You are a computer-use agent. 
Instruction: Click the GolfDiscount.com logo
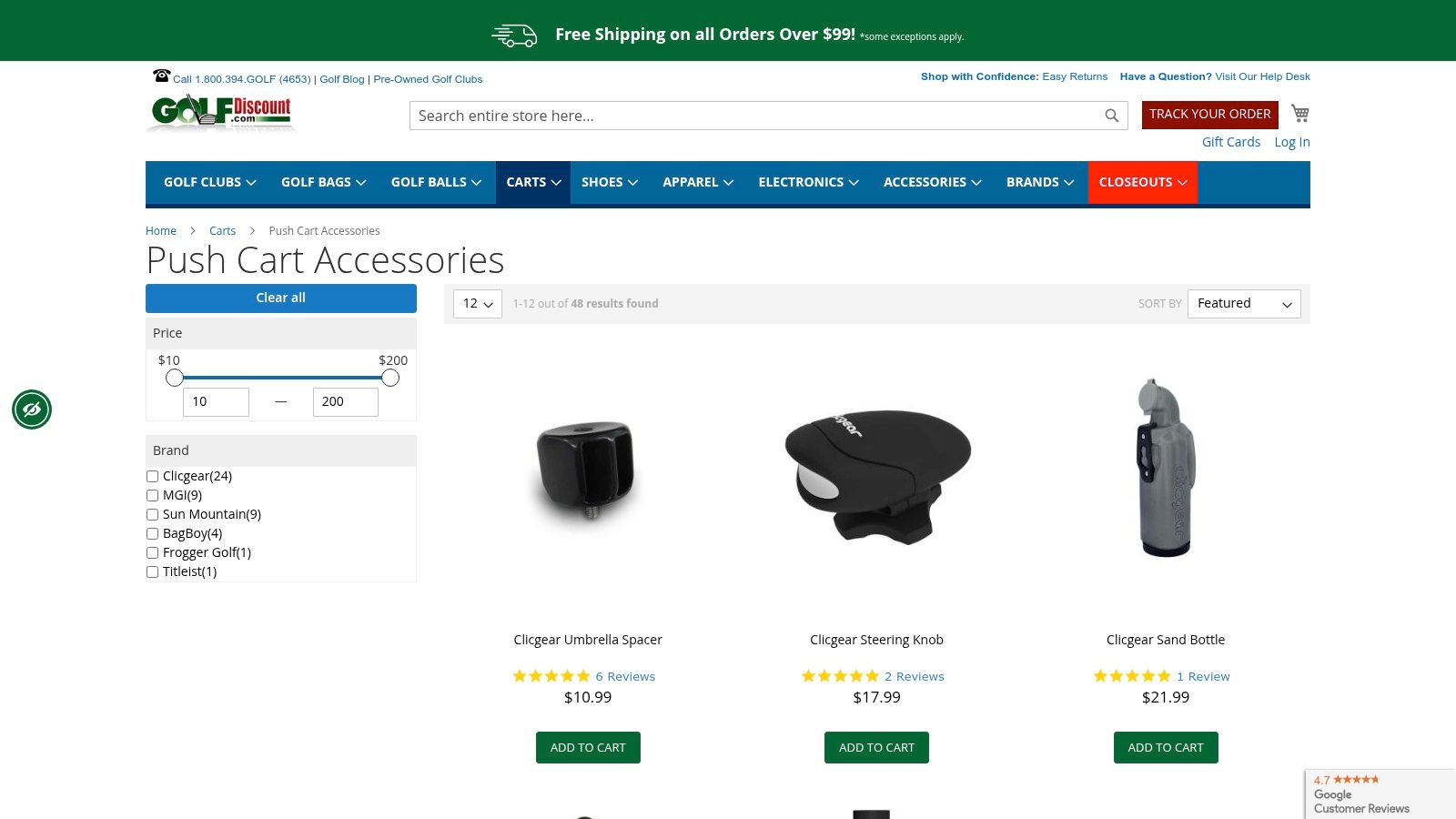pyautogui.click(x=222, y=113)
